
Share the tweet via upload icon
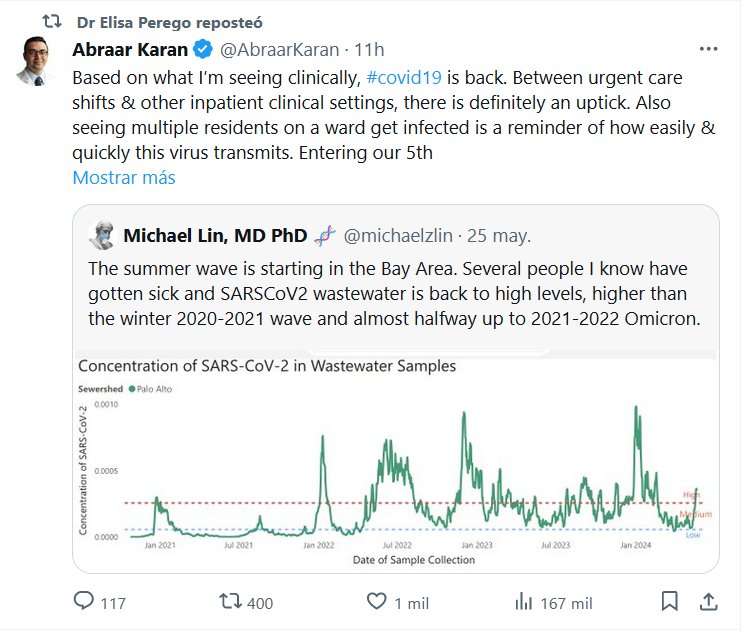point(707,602)
